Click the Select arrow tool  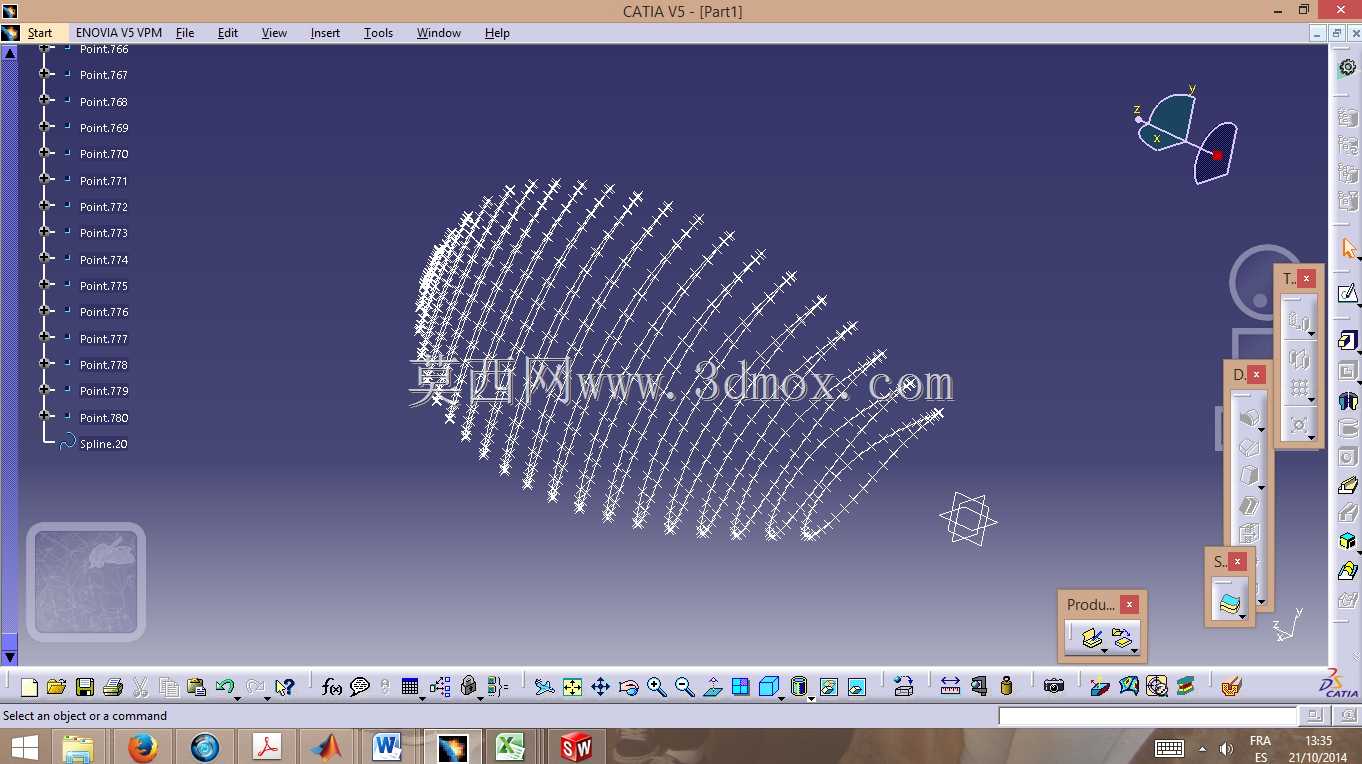point(1347,248)
